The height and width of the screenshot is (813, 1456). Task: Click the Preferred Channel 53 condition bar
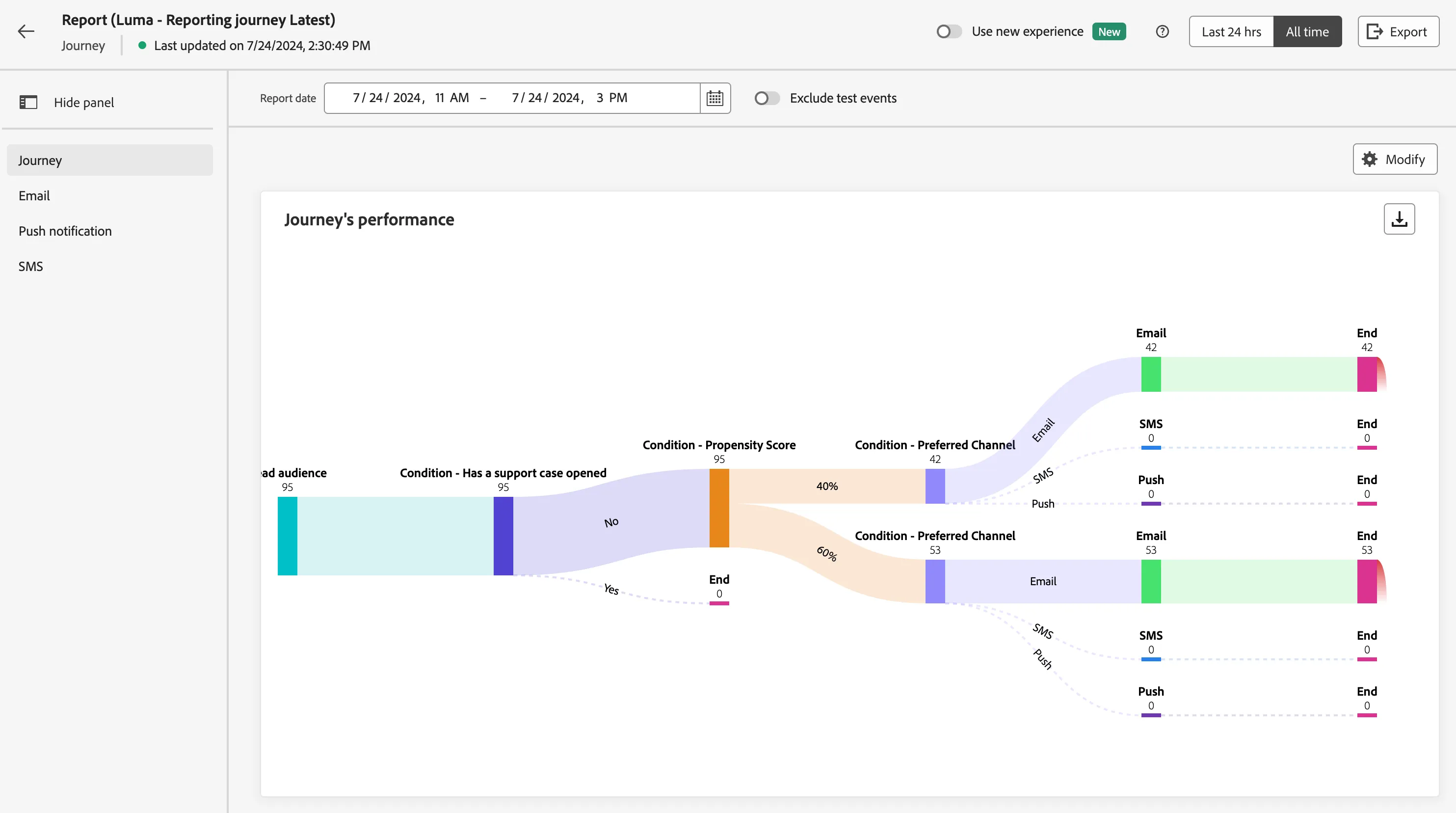click(935, 581)
